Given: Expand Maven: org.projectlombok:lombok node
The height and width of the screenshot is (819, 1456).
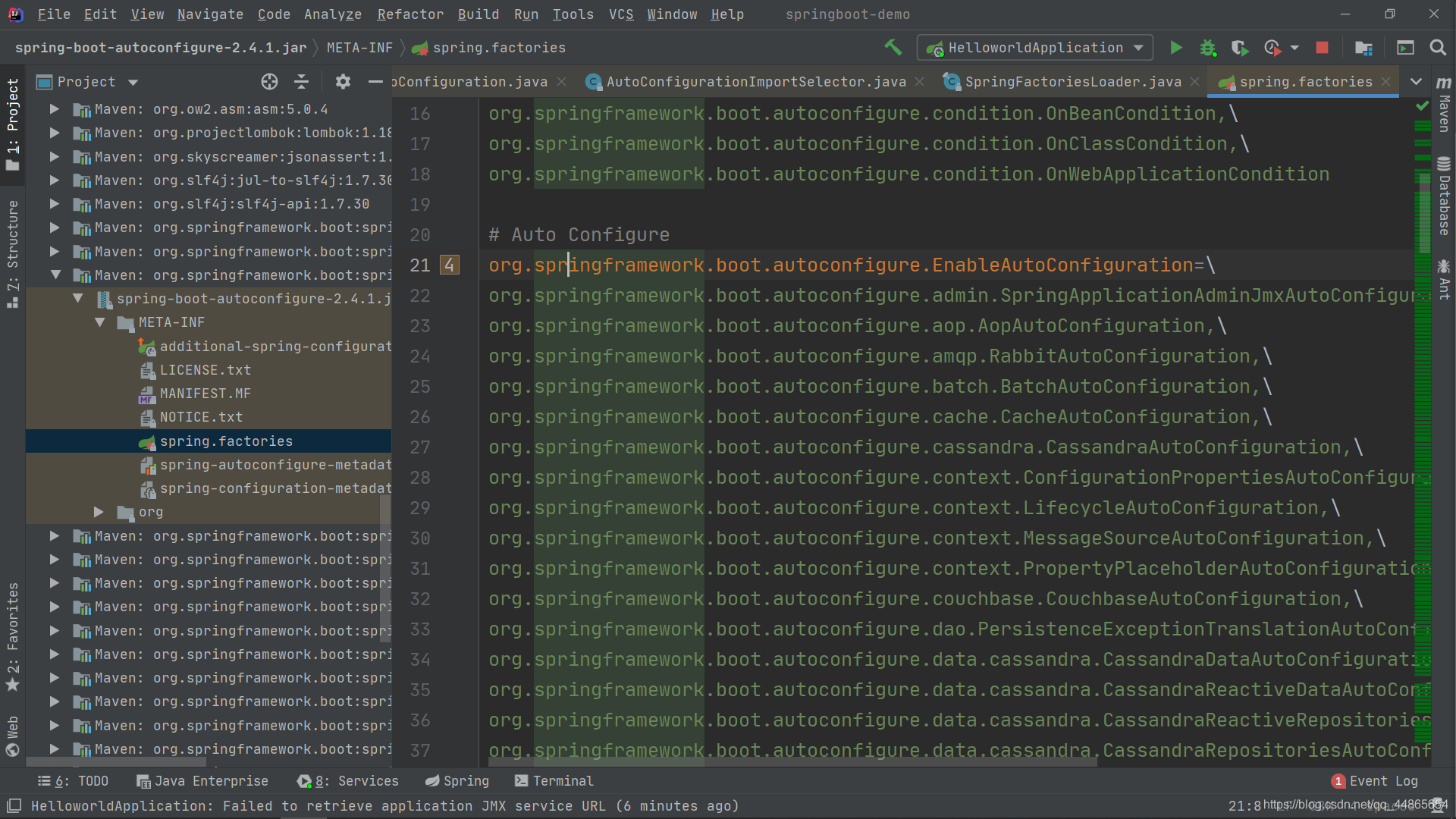Looking at the screenshot, I should (x=55, y=133).
